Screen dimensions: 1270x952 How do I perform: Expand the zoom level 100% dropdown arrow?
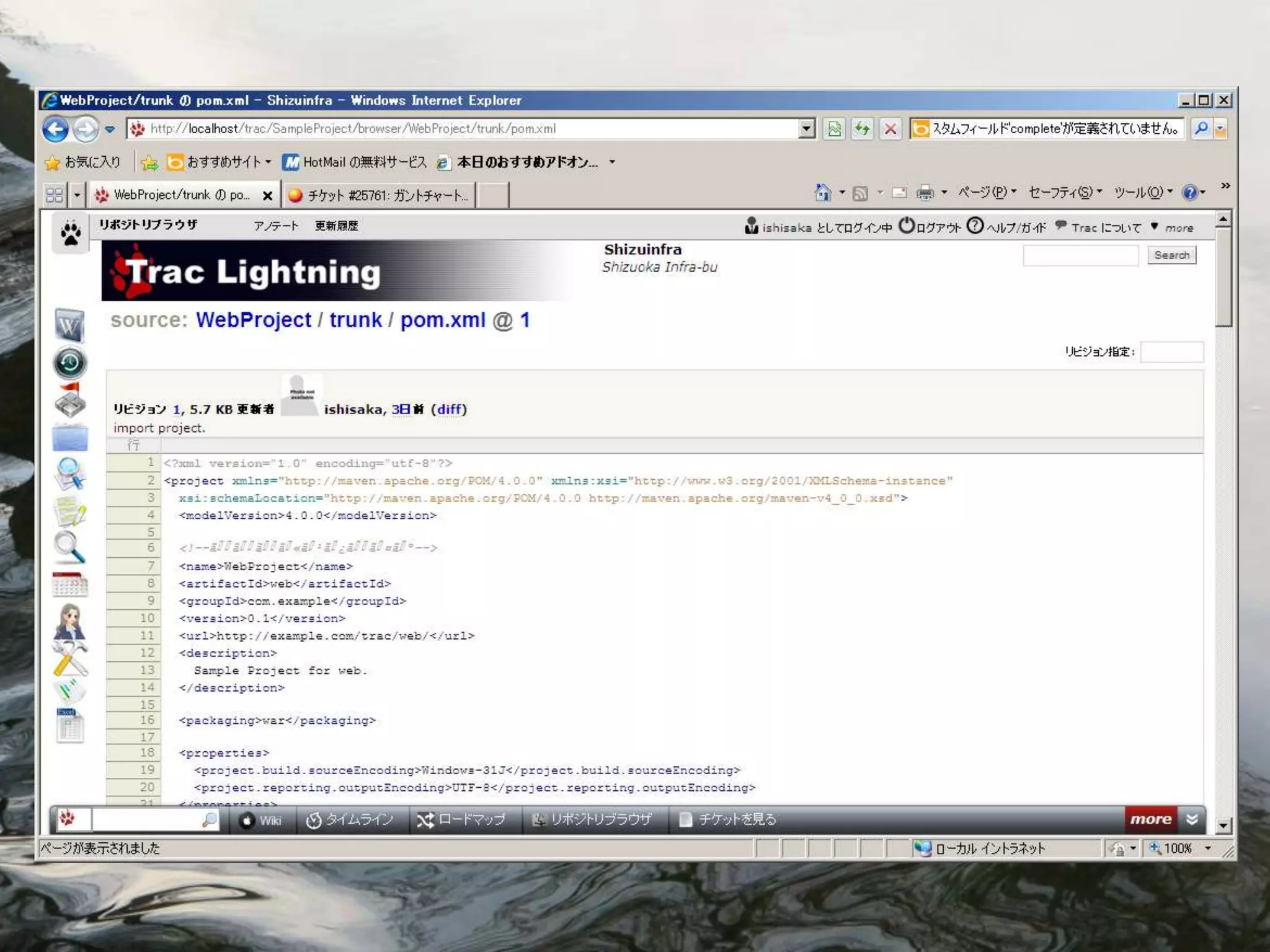pyautogui.click(x=1208, y=848)
